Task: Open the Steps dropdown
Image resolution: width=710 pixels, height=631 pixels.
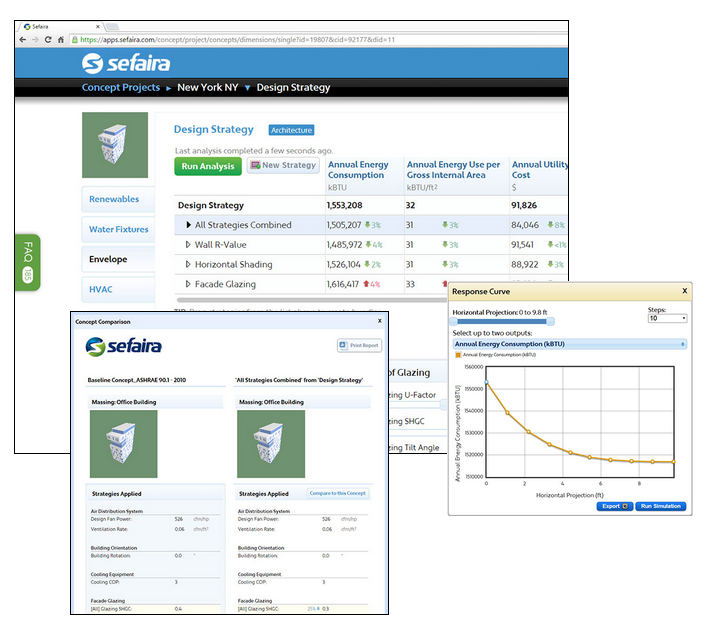Action: (x=667, y=318)
